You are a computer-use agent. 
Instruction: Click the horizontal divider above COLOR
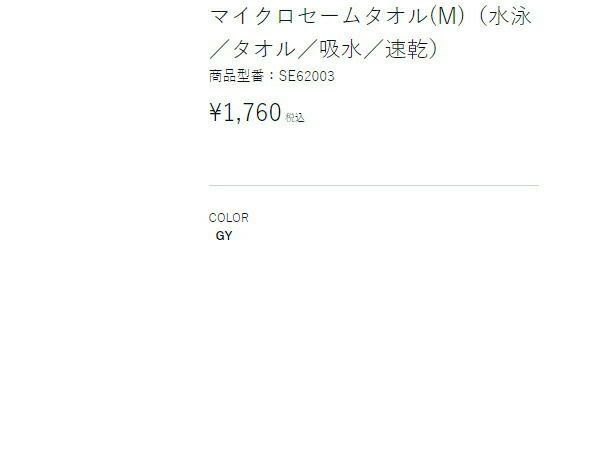tap(374, 186)
